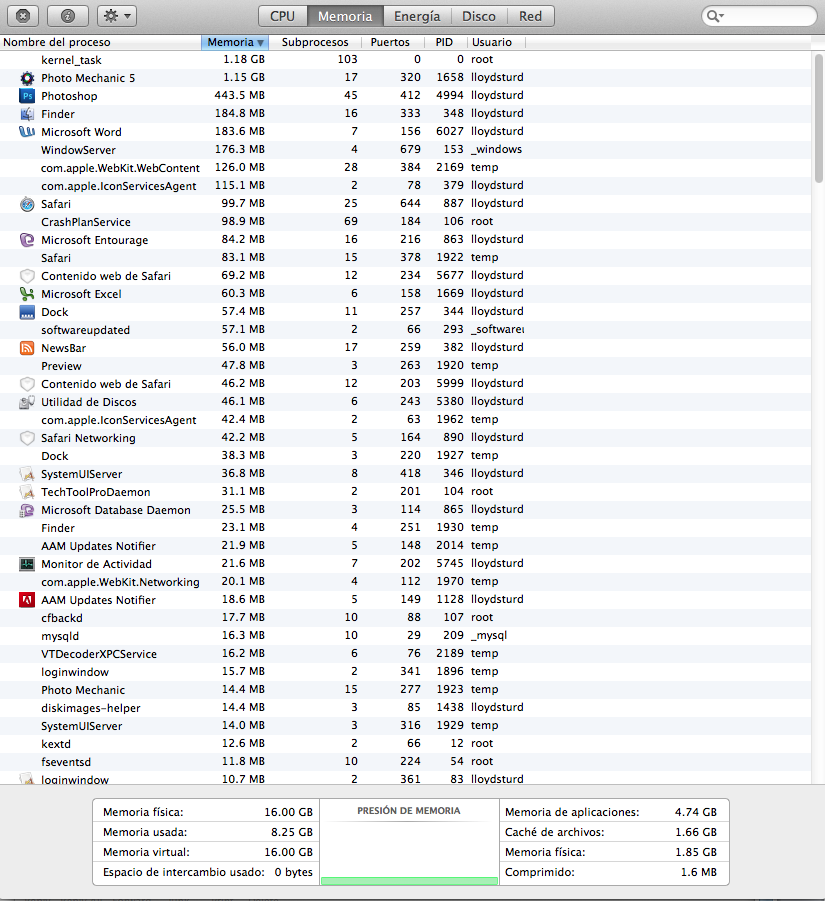Click the Safari compass icon
This screenshot has width=825, height=901.
tap(27, 204)
